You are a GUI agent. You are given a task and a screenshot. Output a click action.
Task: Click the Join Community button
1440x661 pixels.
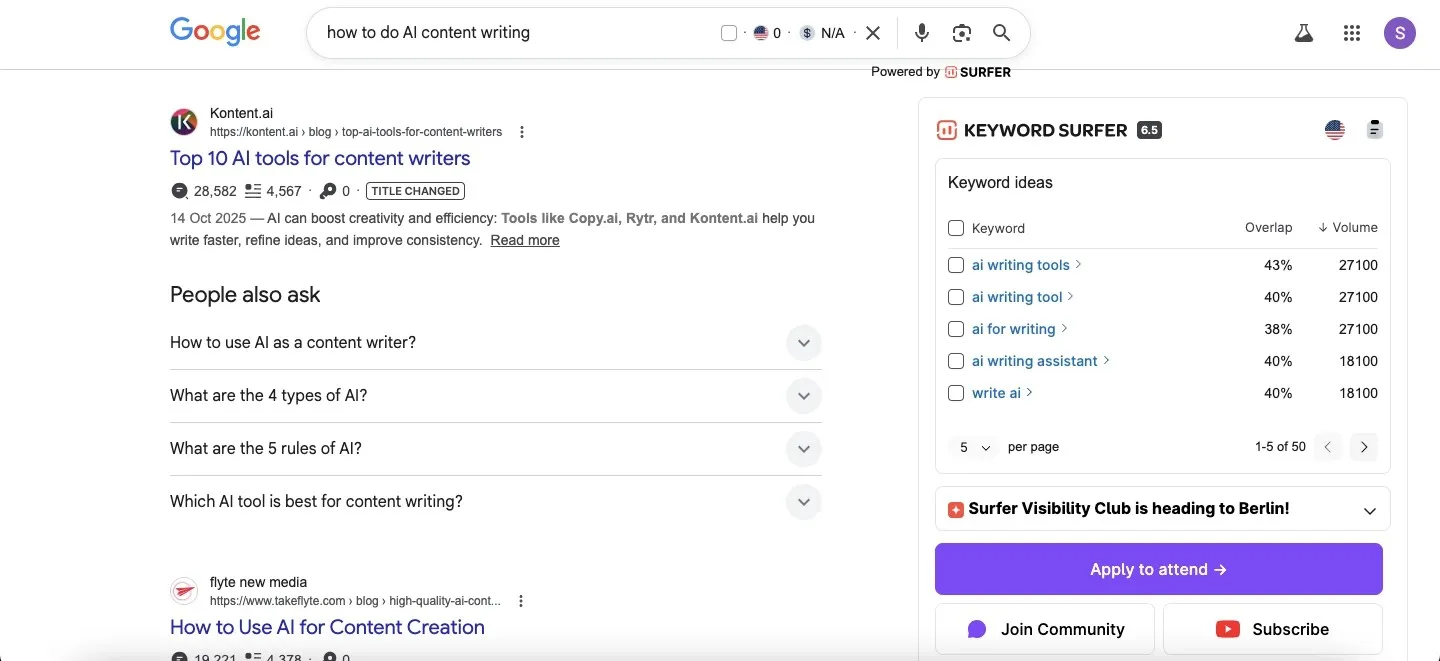[x=1045, y=629]
